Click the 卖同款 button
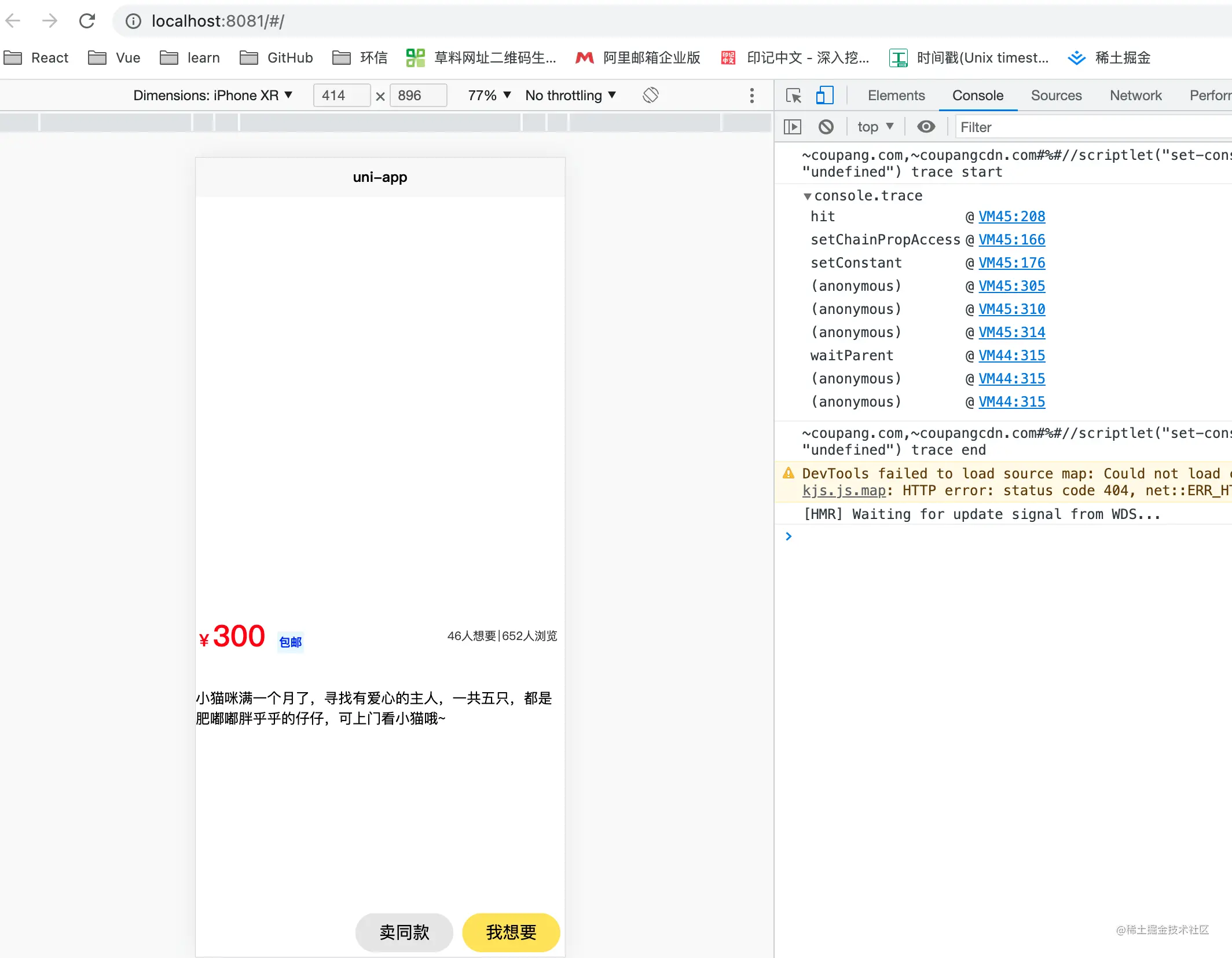Screen dimensions: 1232x958 point(404,933)
